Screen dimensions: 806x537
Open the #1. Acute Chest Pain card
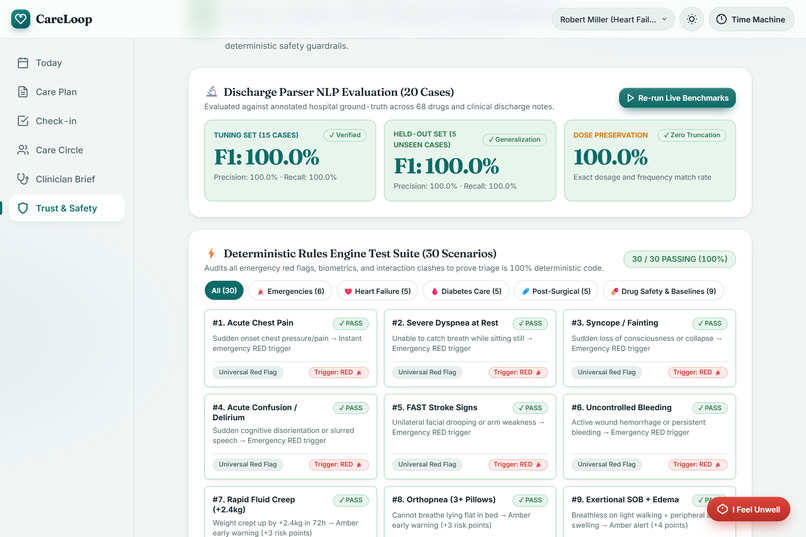(x=290, y=348)
